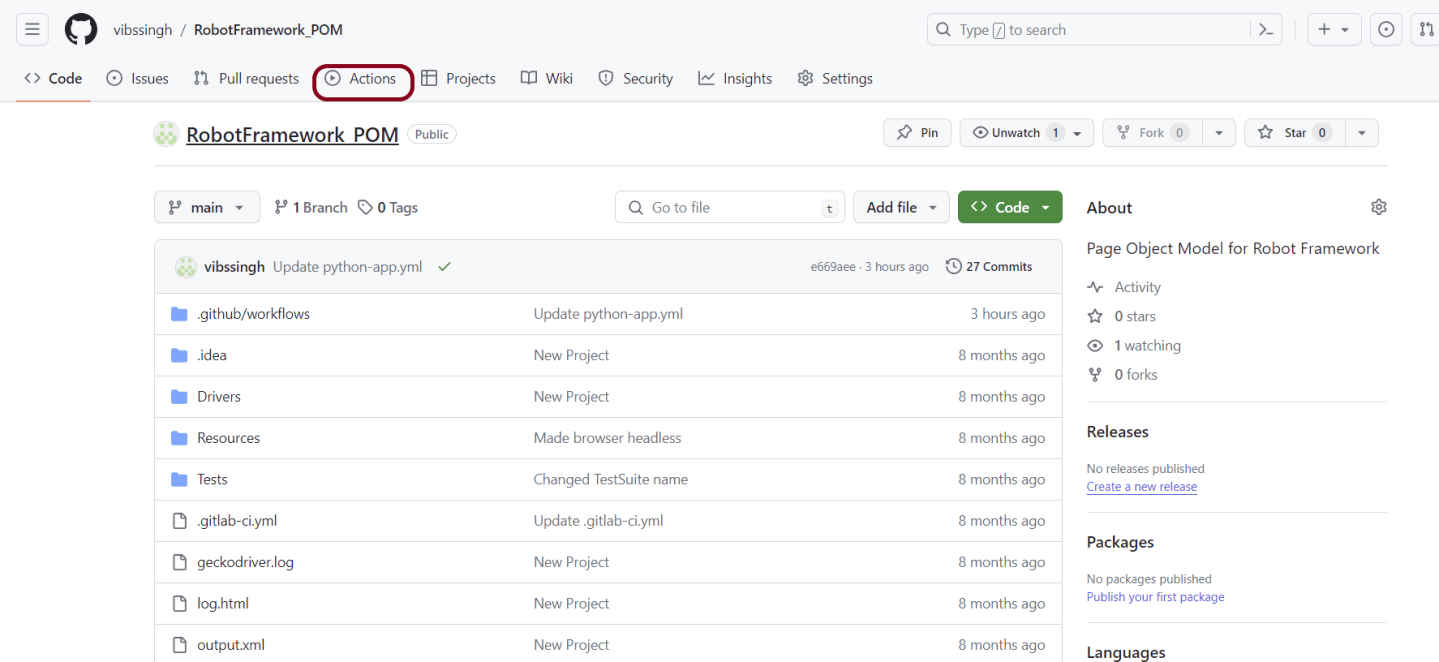Image resolution: width=1439 pixels, height=662 pixels.
Task: Click the RobotFramework_POM repository title
Action: 292,134
